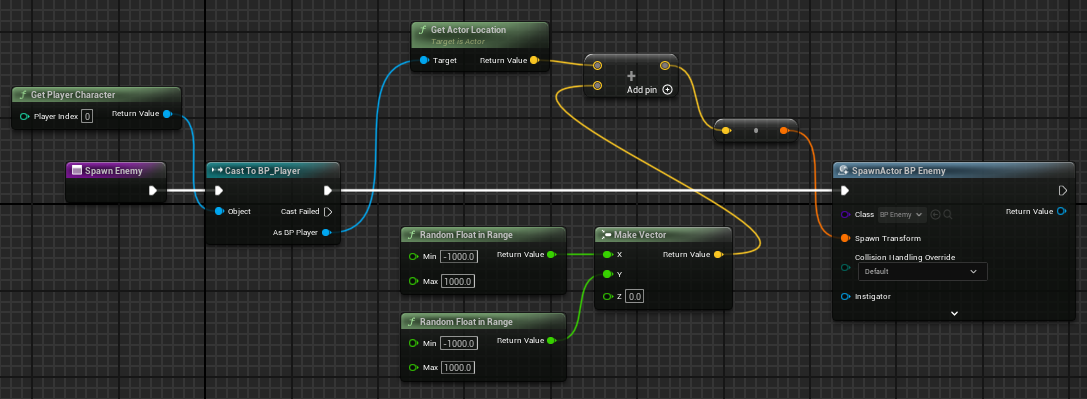Click the Spawn Transform input pin
Viewport: 1087px width, 399px height.
(844, 238)
